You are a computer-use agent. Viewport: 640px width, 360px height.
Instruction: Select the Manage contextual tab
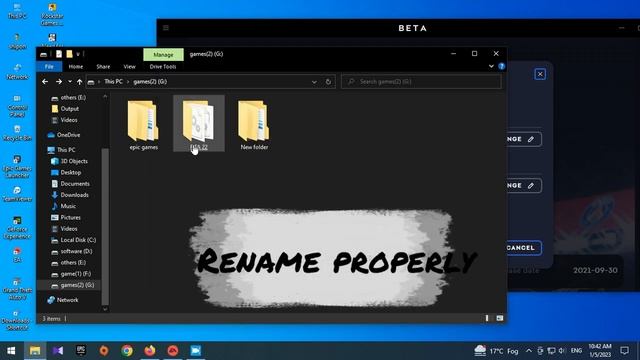coord(163,54)
